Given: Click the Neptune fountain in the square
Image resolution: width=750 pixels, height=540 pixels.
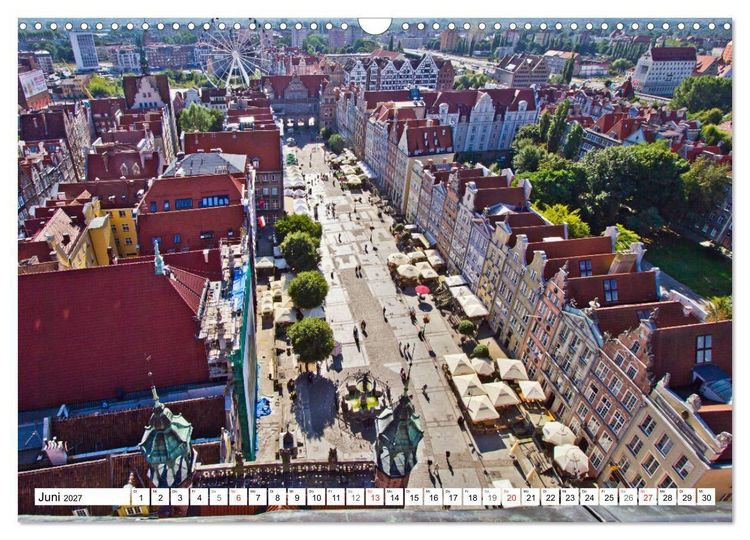Looking at the screenshot, I should (364, 394).
